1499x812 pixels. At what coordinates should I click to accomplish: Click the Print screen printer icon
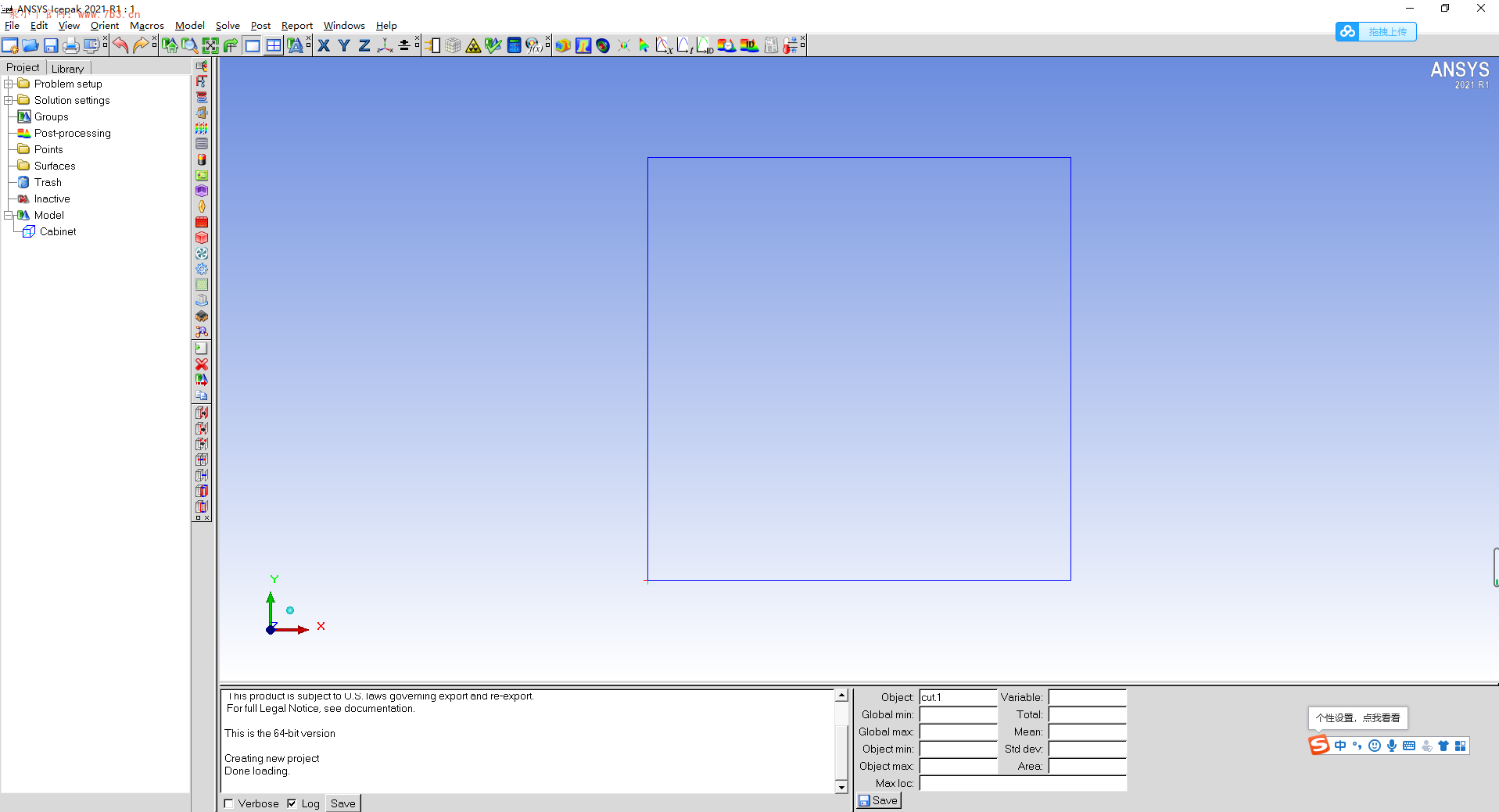tap(71, 45)
